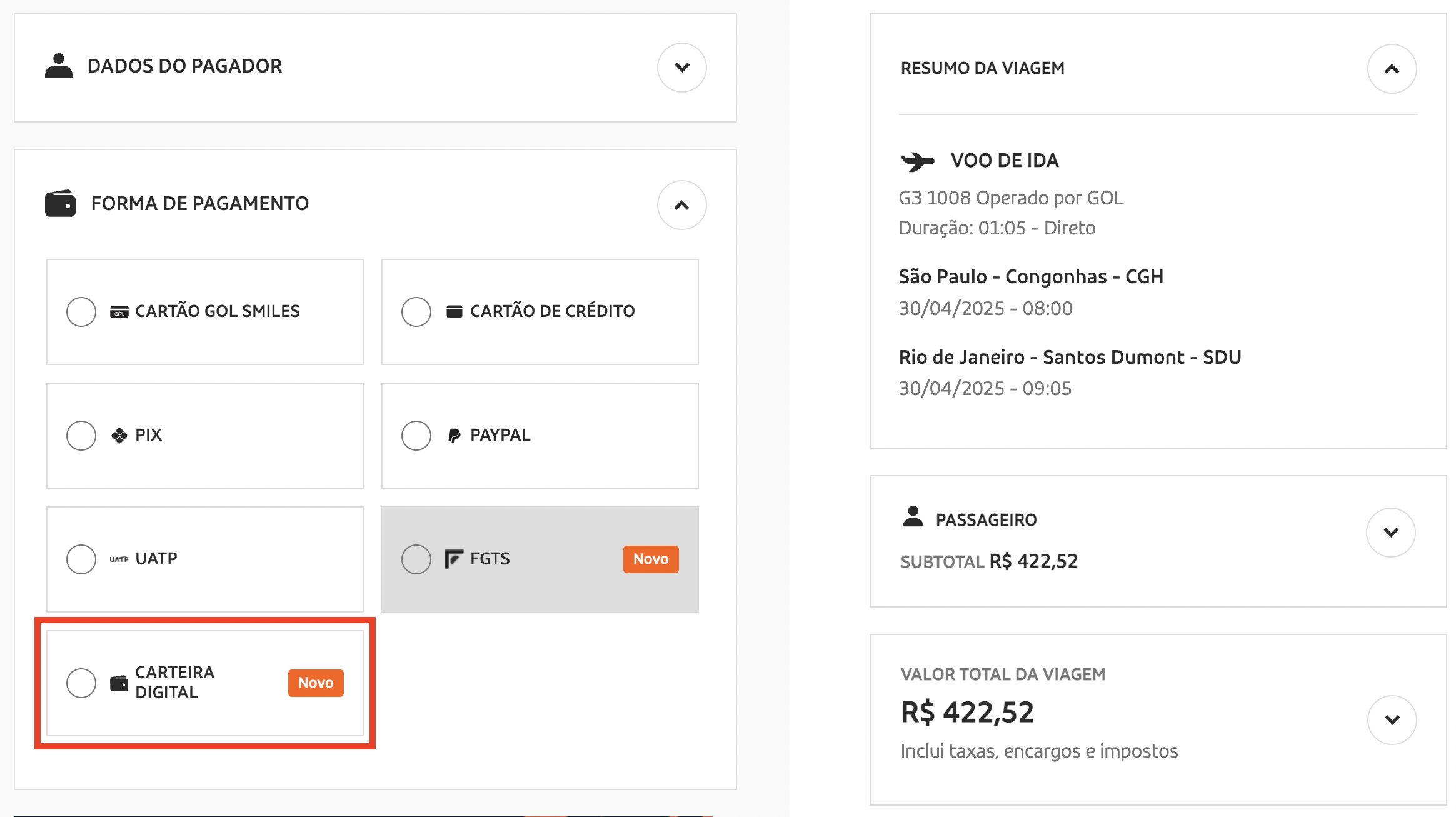Click the Novo badge on FGTS

tap(651, 559)
